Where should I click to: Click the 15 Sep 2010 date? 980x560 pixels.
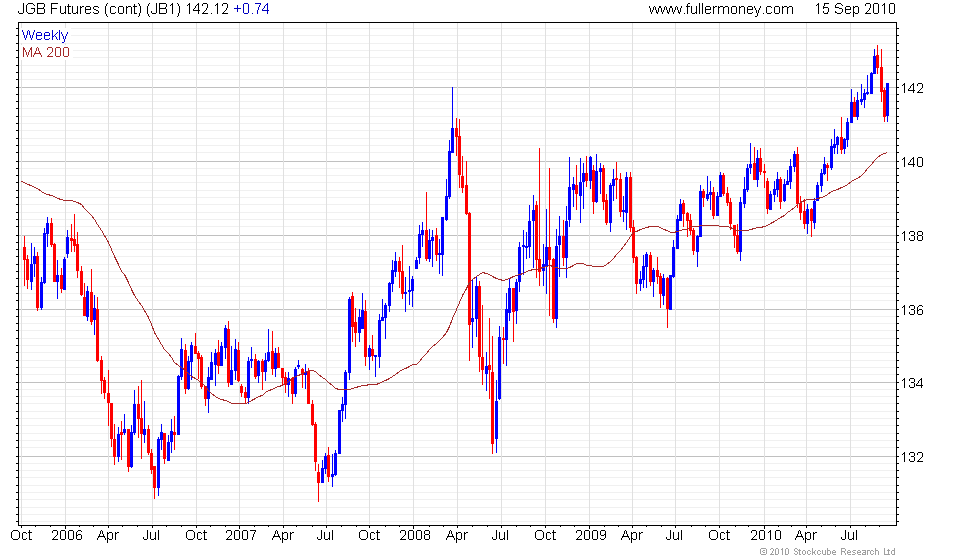point(855,9)
